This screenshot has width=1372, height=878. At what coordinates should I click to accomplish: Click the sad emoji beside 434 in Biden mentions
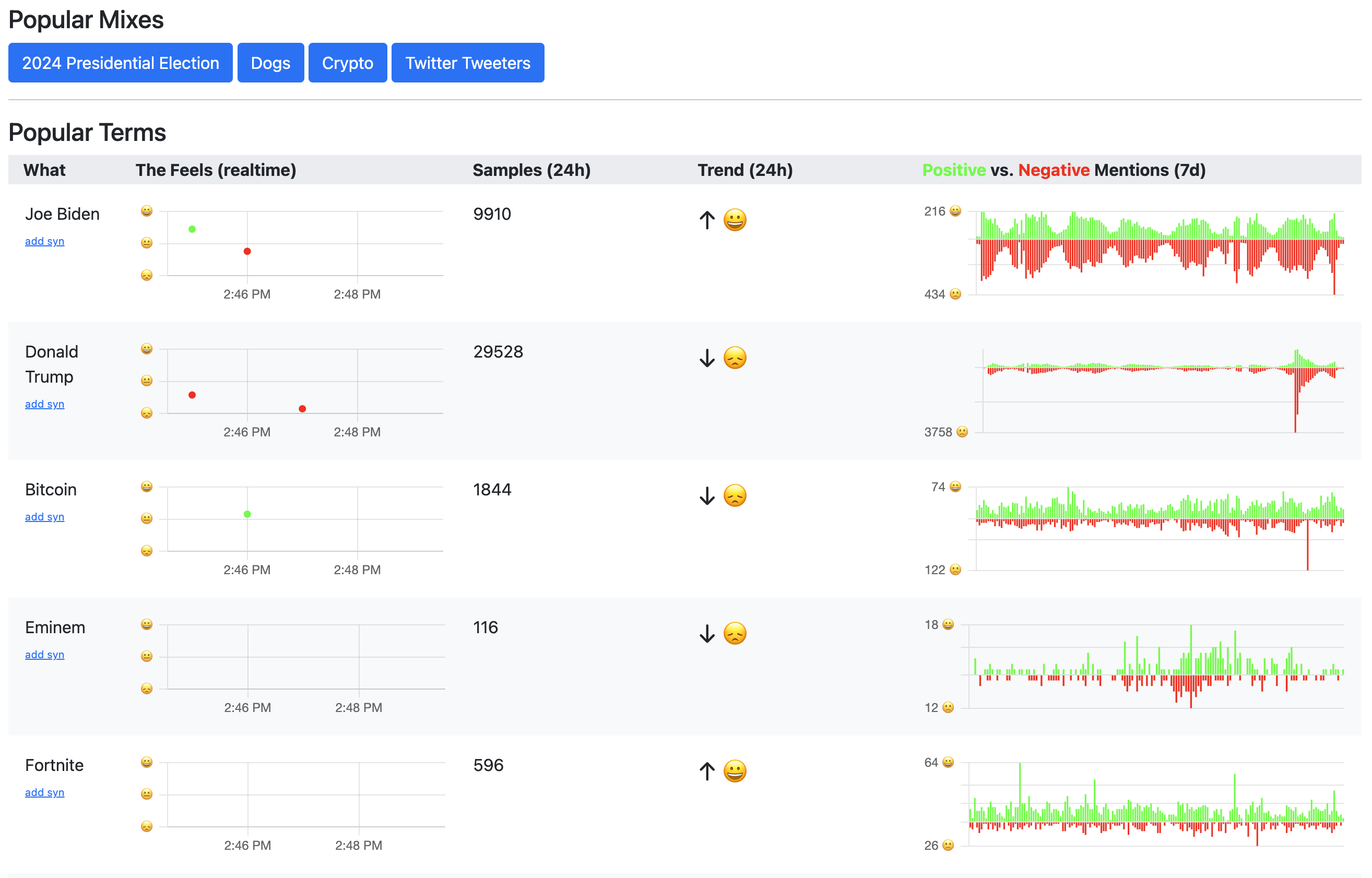[956, 294]
